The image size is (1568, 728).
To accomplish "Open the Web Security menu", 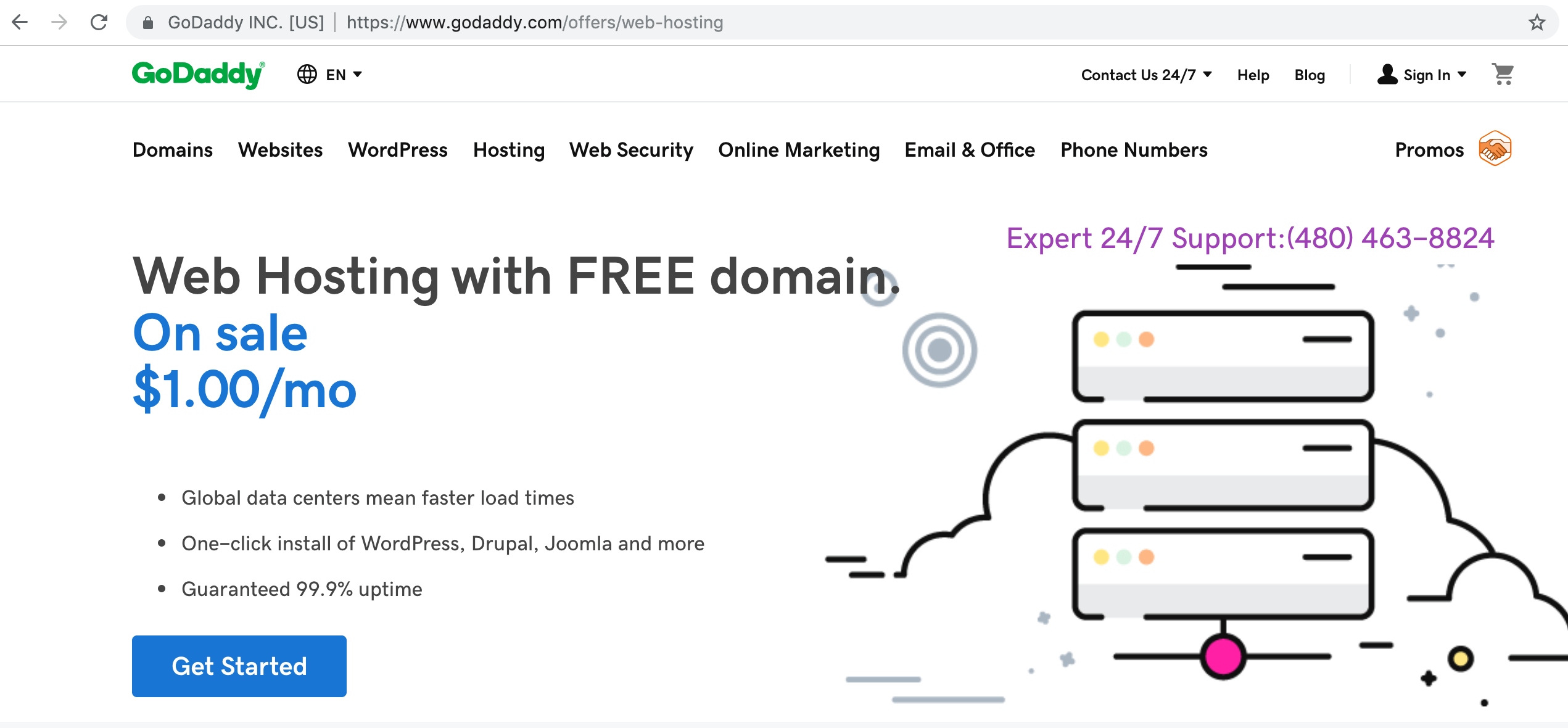I will pos(631,150).
